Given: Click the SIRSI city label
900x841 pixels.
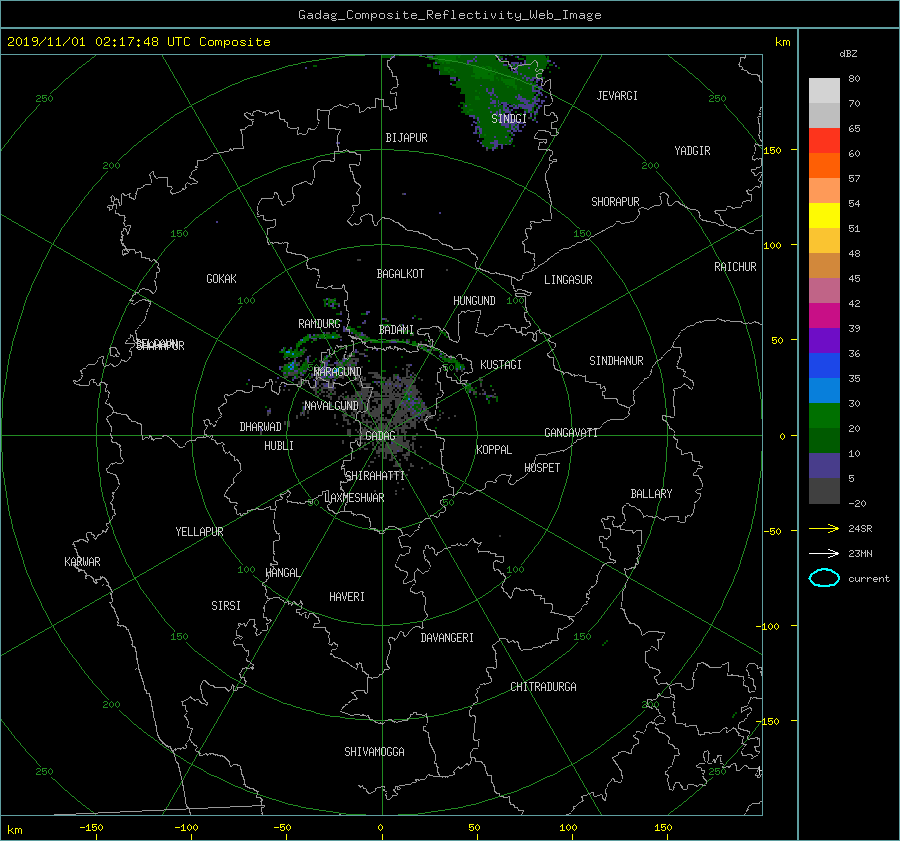Looking at the screenshot, I should coord(226,606).
